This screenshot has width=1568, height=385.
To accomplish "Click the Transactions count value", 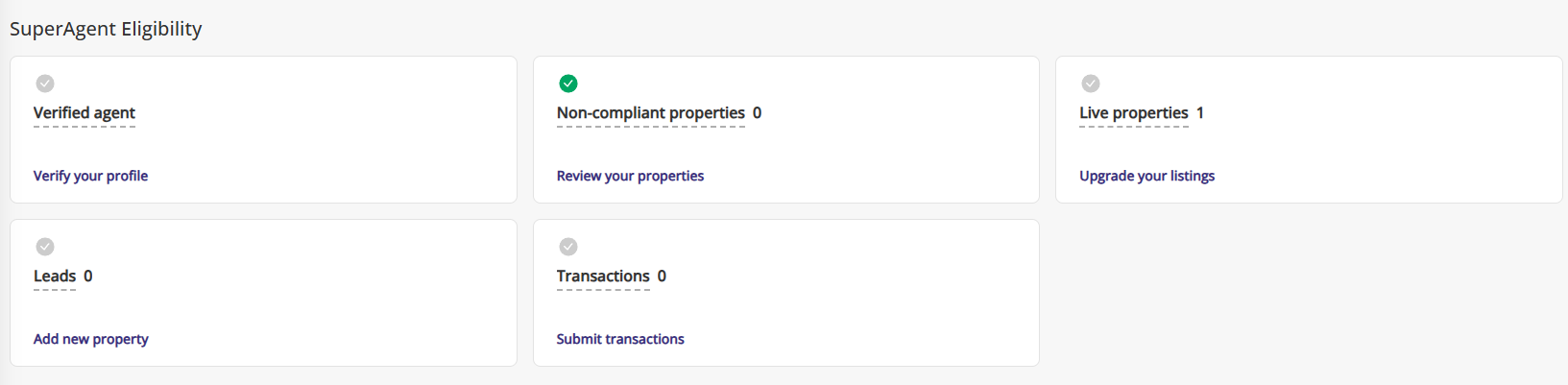I will pyautogui.click(x=662, y=277).
